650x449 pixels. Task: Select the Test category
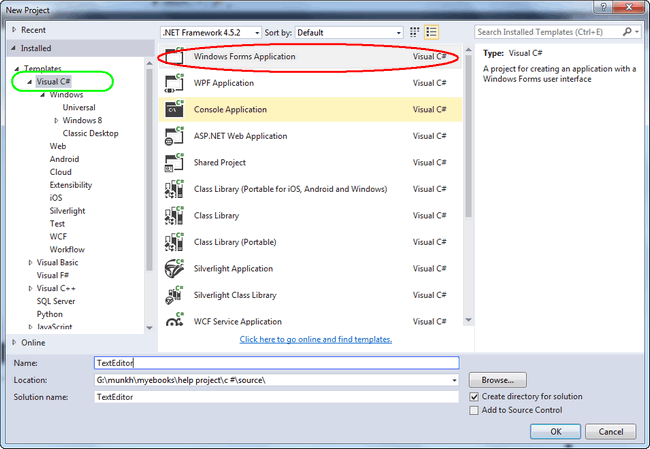[57, 223]
